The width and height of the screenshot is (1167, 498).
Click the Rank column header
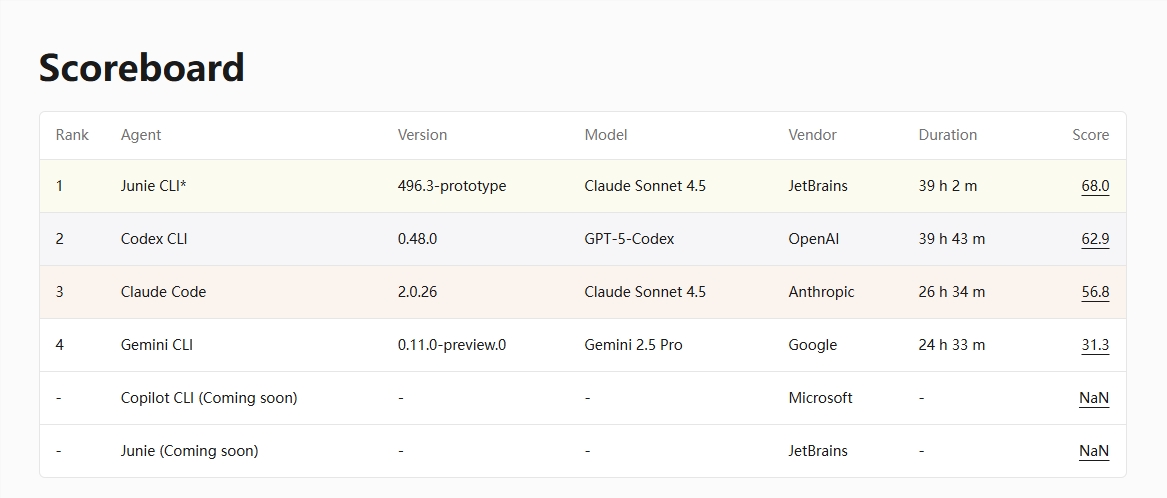tap(72, 135)
